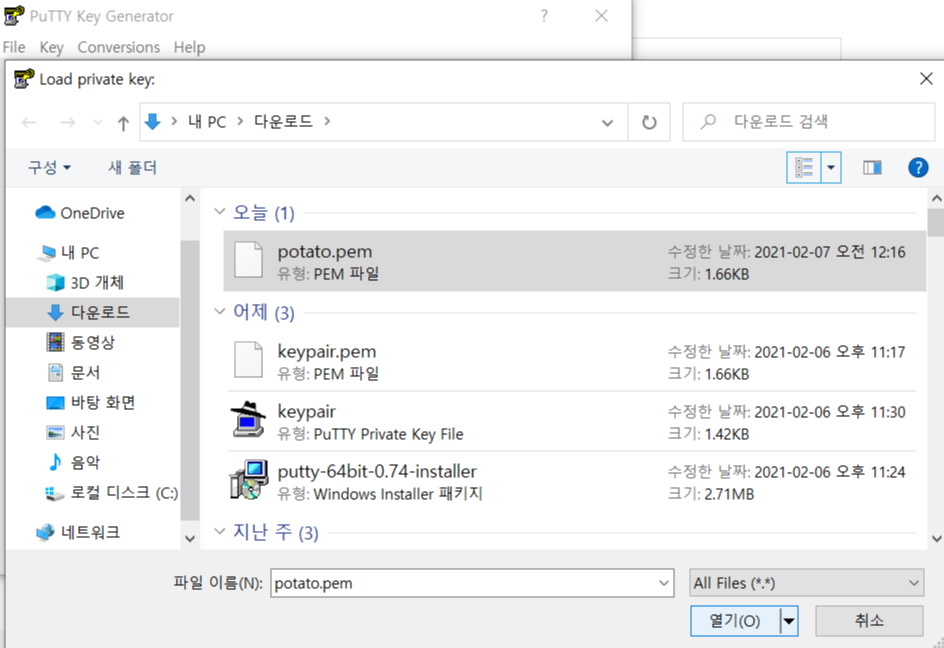
Task: Click the 열기(O) button
Action: pyautogui.click(x=735, y=620)
